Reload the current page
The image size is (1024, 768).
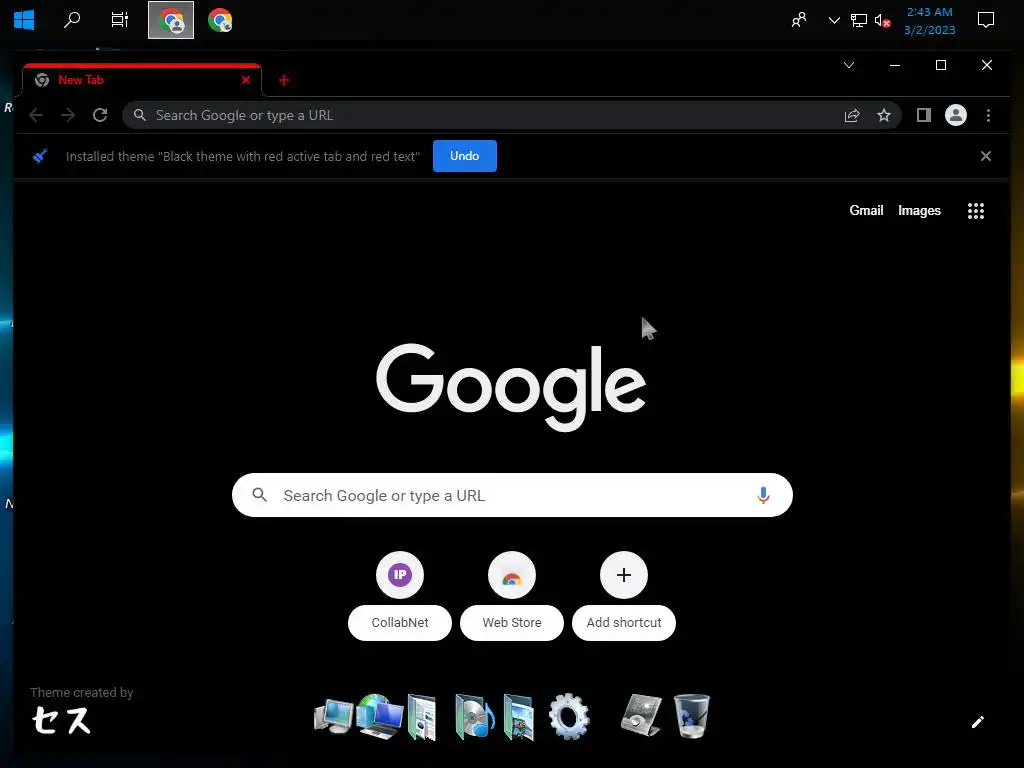click(100, 116)
